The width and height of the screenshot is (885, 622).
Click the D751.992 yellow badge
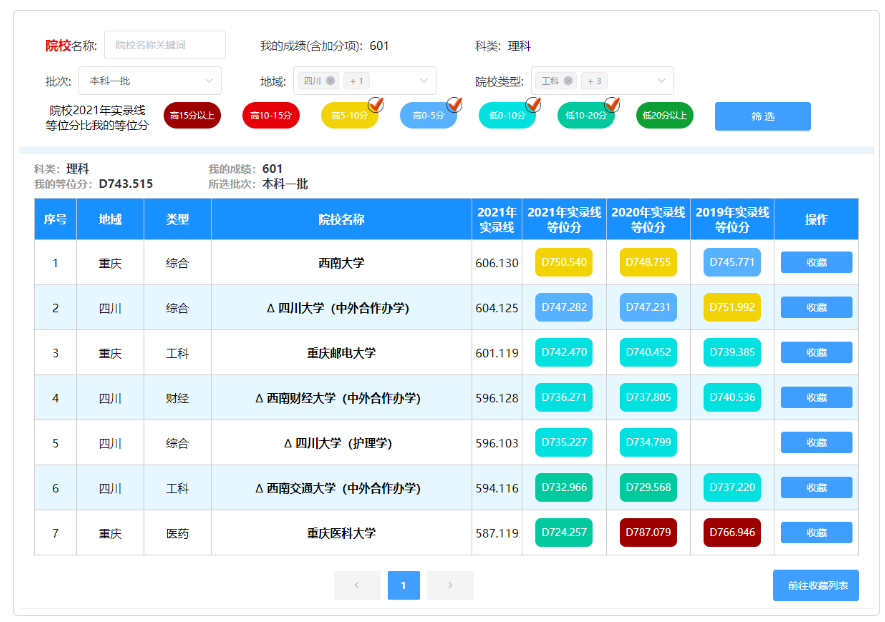click(732, 308)
